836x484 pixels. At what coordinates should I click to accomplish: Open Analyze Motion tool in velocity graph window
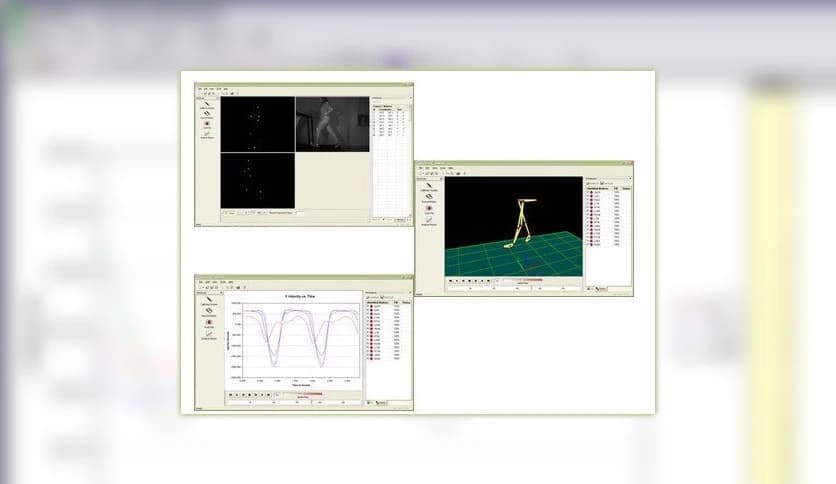[x=208, y=334]
